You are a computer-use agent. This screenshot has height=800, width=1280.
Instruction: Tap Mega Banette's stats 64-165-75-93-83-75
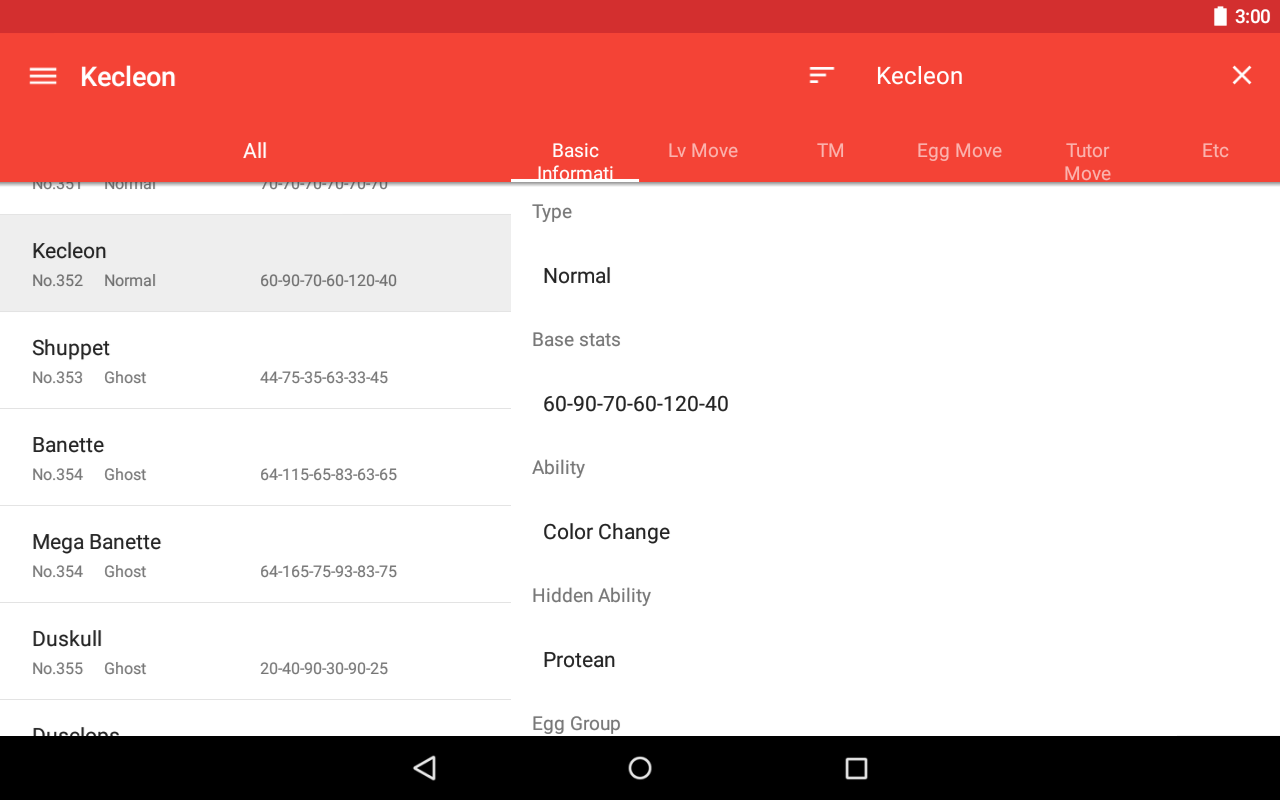click(328, 572)
